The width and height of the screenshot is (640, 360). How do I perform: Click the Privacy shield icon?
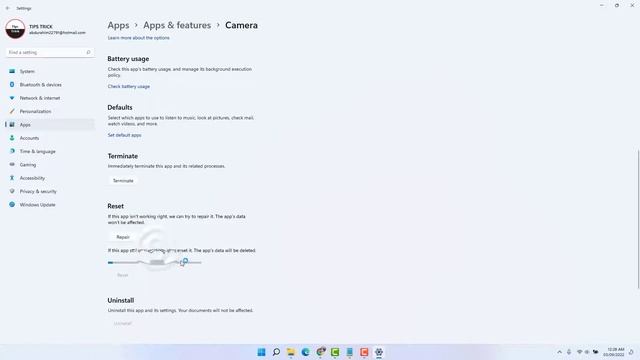pos(12,191)
